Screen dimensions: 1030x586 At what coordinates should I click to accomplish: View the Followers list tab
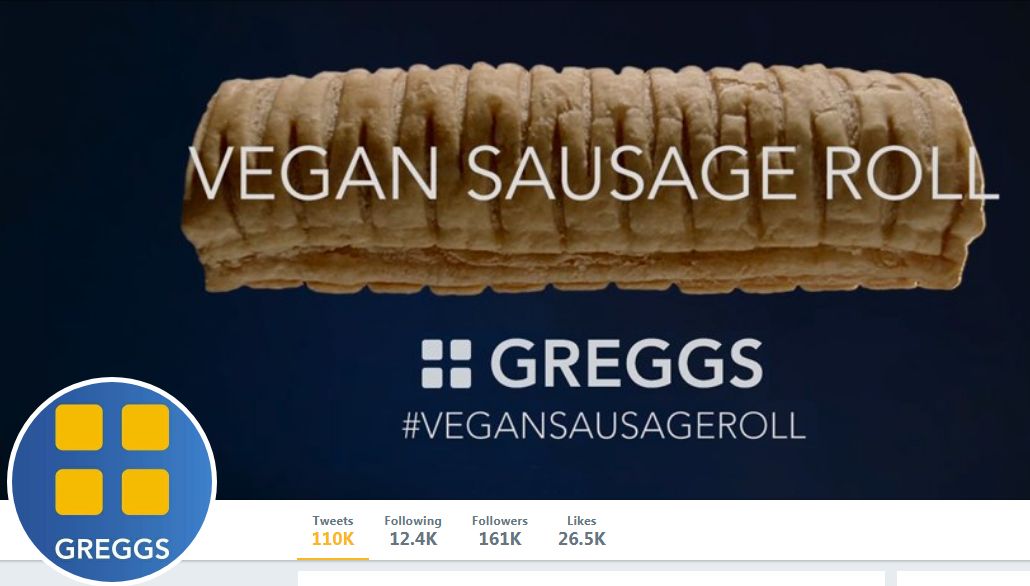tap(499, 531)
